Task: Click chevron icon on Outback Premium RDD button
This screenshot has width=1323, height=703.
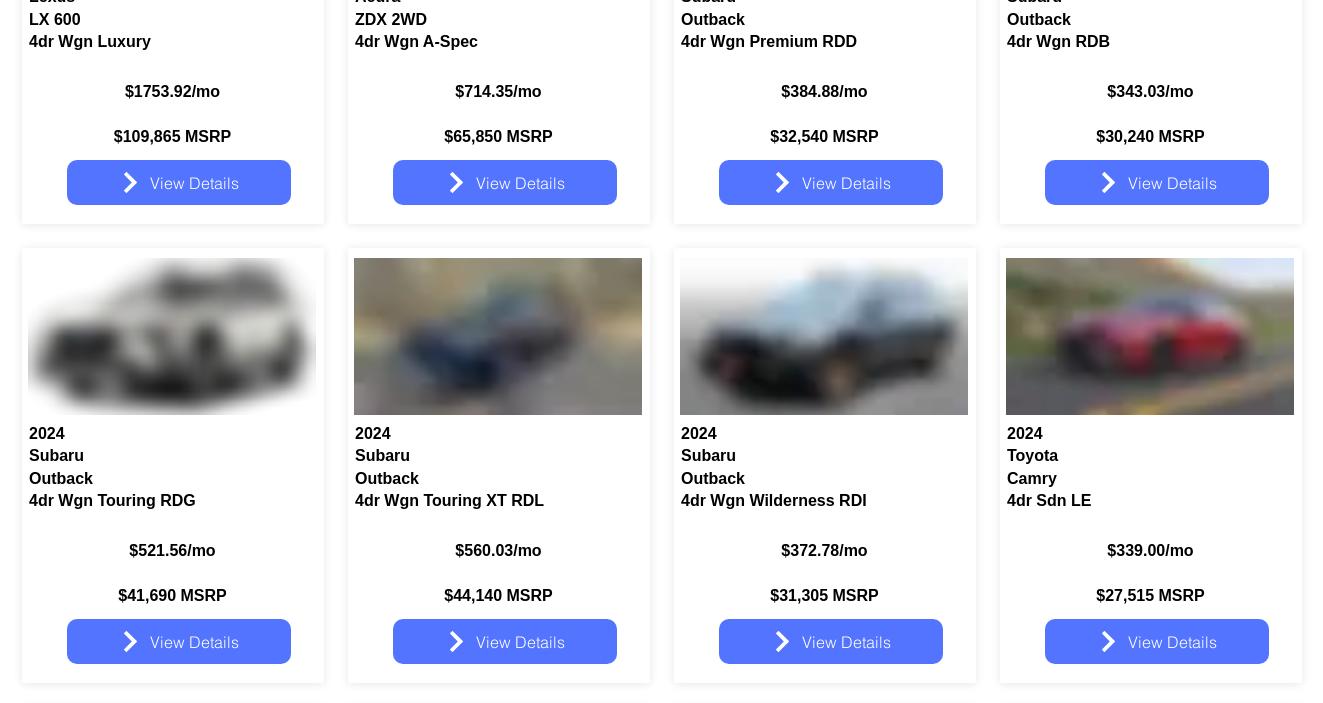Action: coord(782,183)
